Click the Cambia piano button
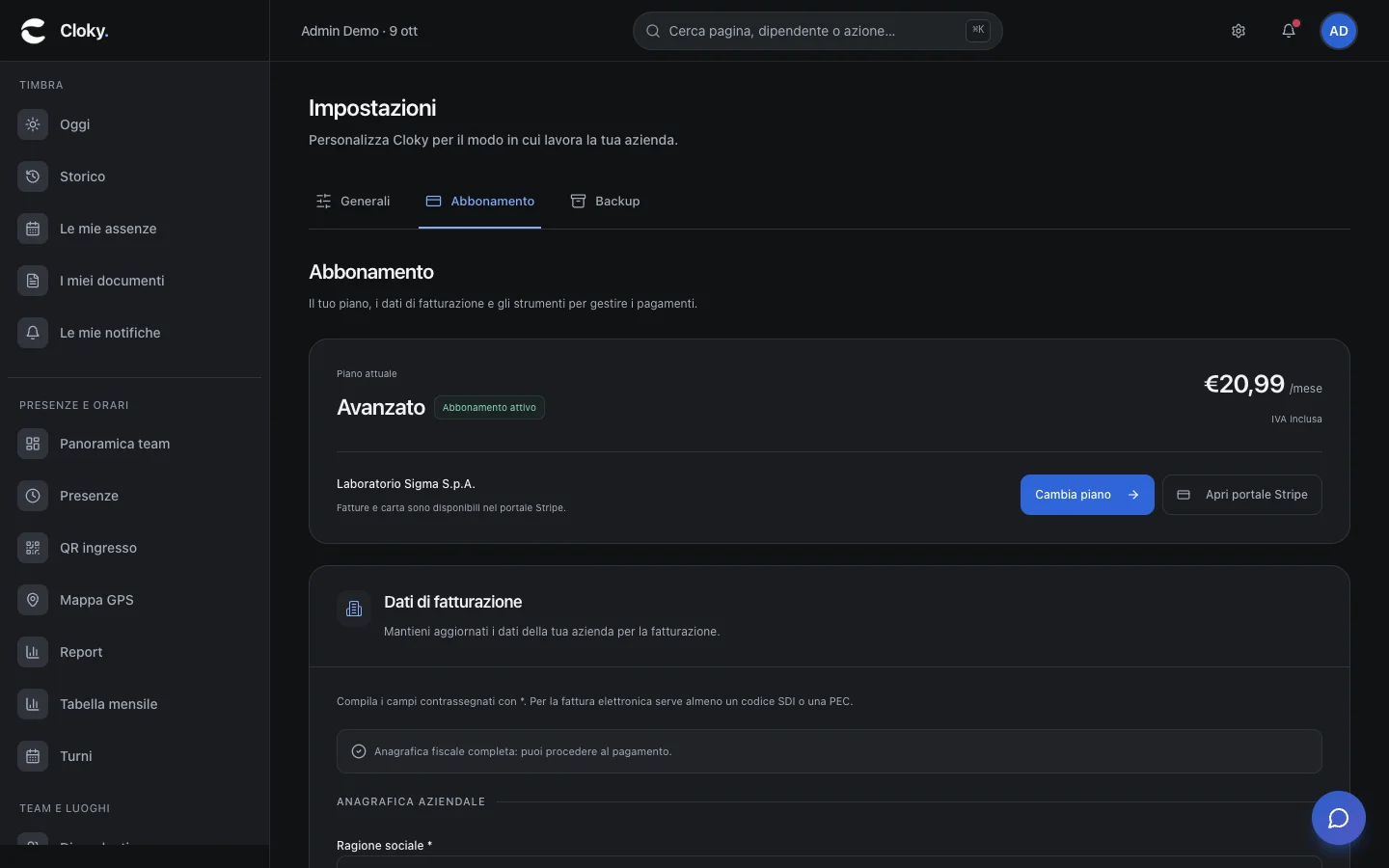The height and width of the screenshot is (868, 1389). [x=1087, y=495]
